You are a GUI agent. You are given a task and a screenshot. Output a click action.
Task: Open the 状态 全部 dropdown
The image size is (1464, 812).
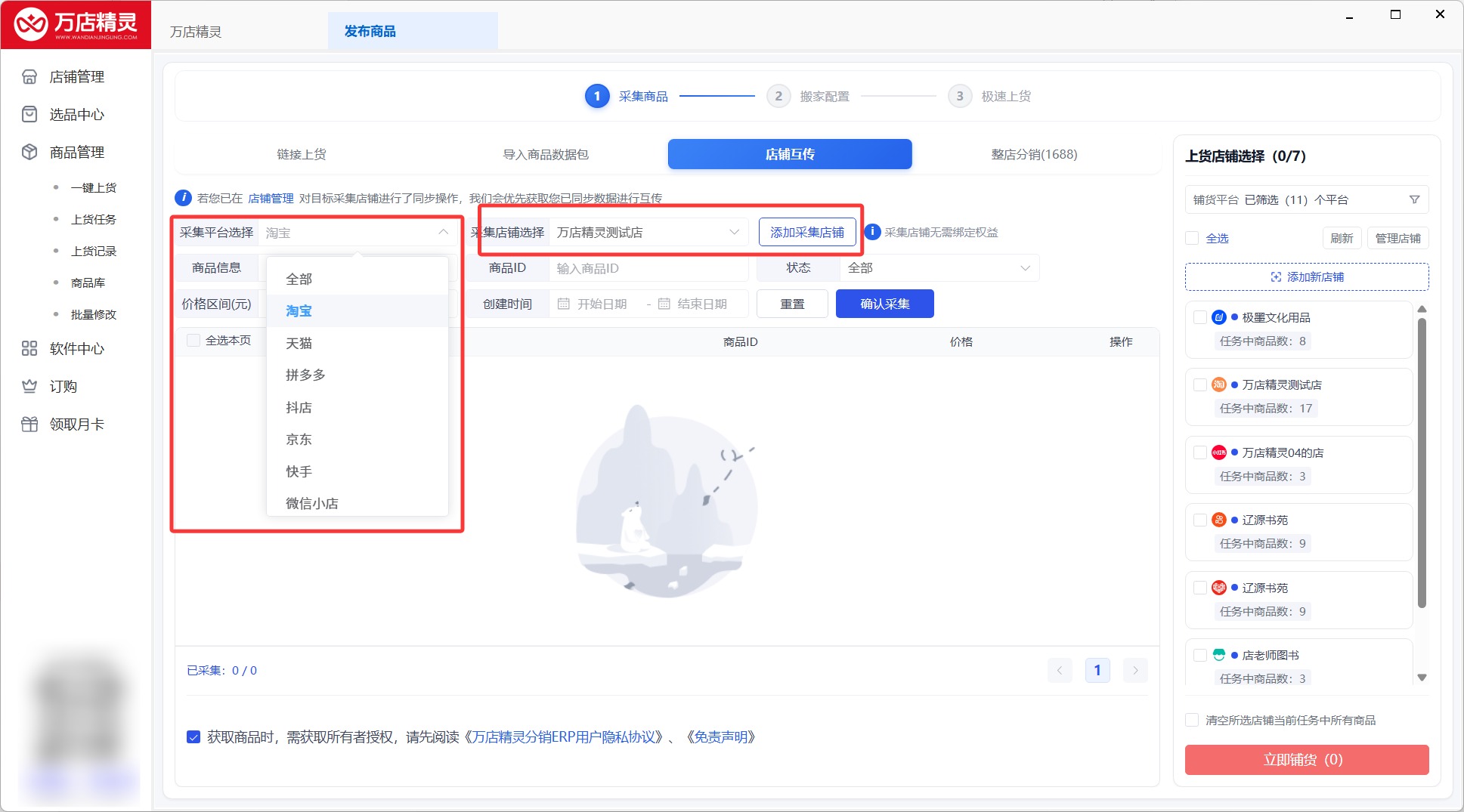click(x=939, y=267)
